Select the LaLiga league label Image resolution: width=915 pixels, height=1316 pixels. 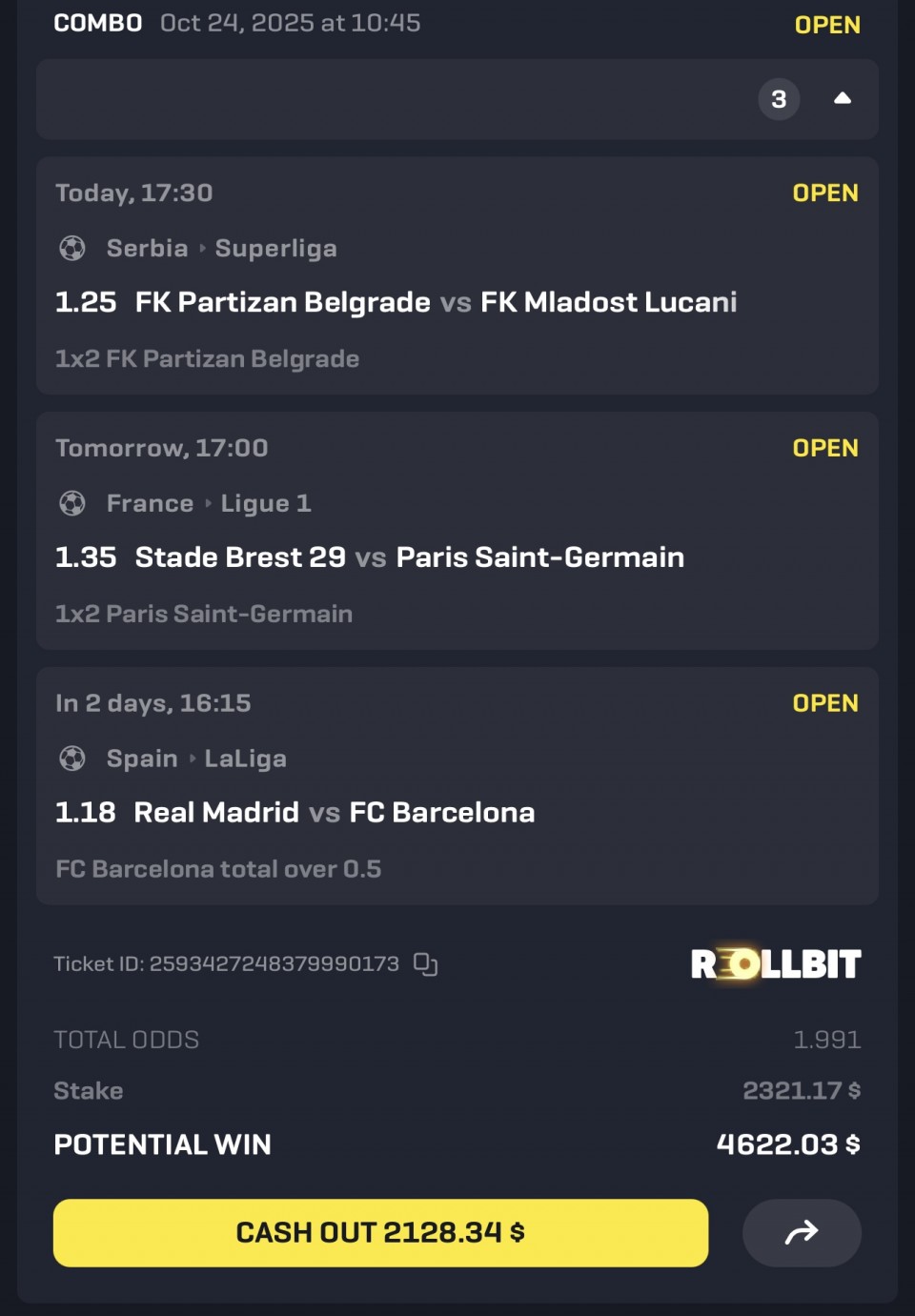tap(245, 759)
